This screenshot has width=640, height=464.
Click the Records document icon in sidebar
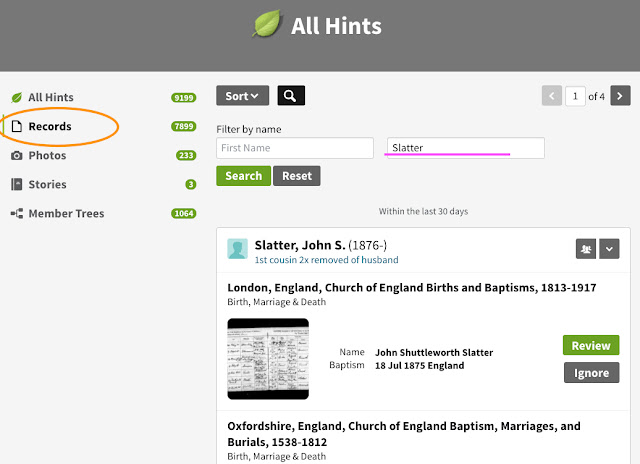(x=16, y=127)
